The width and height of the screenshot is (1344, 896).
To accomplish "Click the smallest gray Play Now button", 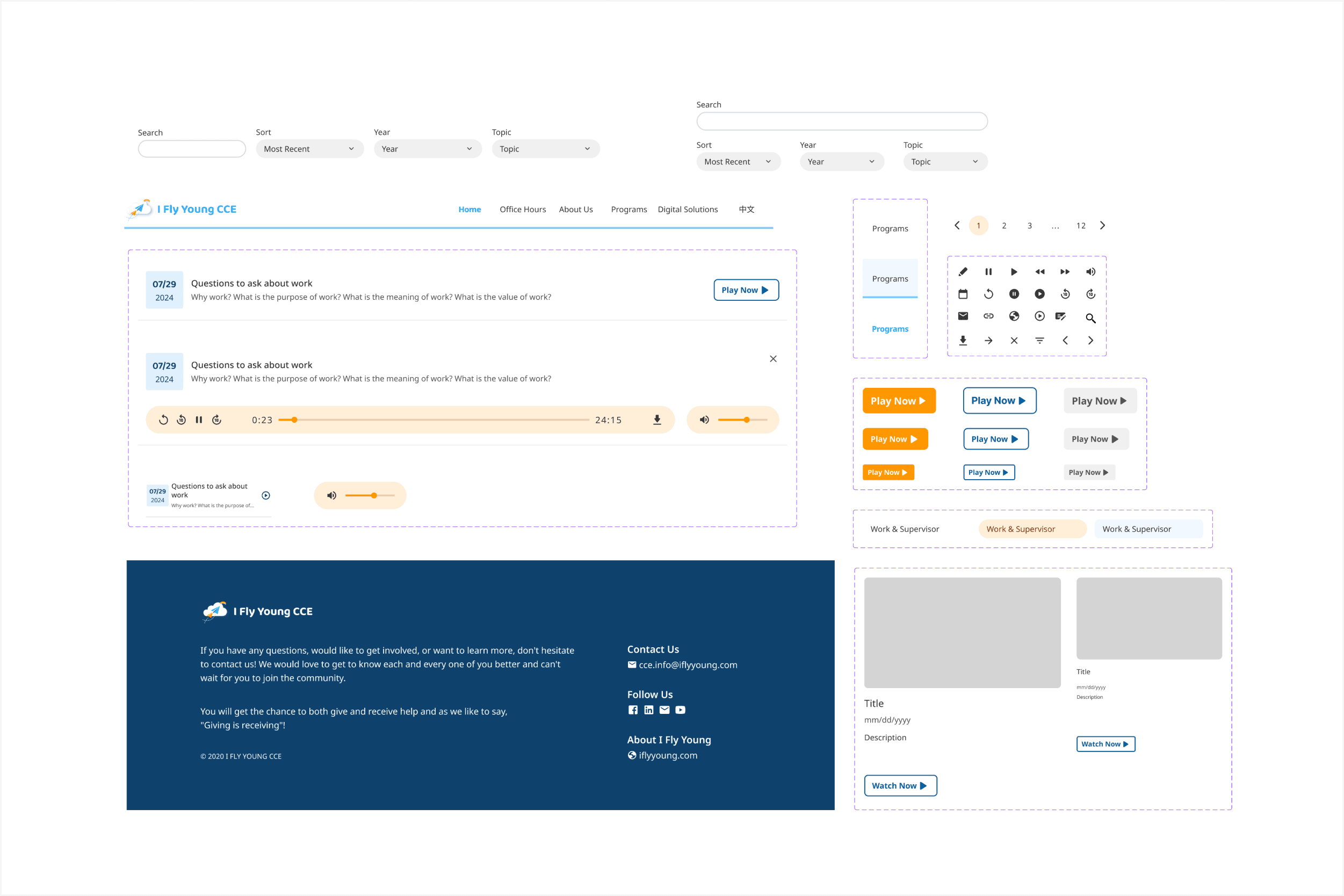I will point(1089,472).
